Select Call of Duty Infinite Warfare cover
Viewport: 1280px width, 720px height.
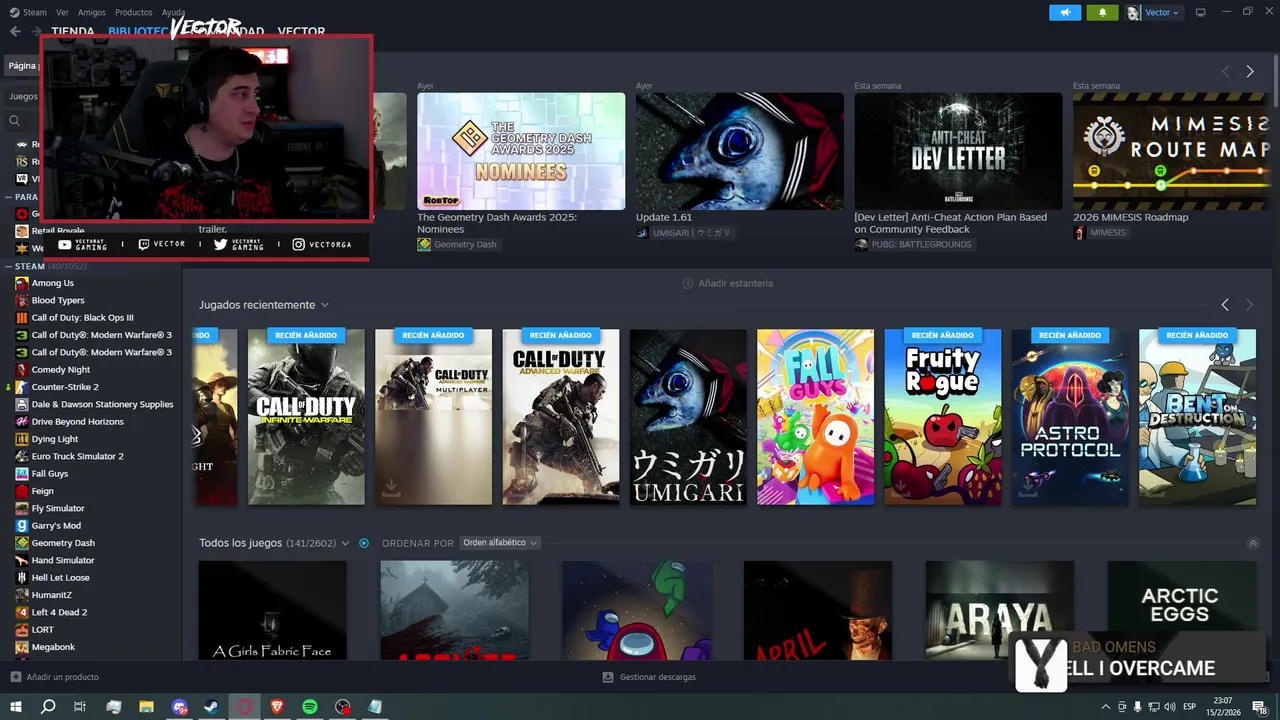pos(306,417)
